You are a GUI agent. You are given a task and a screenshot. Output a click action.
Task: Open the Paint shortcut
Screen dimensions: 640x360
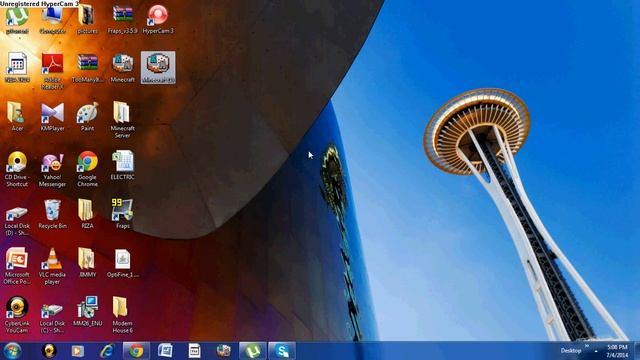[x=87, y=117]
